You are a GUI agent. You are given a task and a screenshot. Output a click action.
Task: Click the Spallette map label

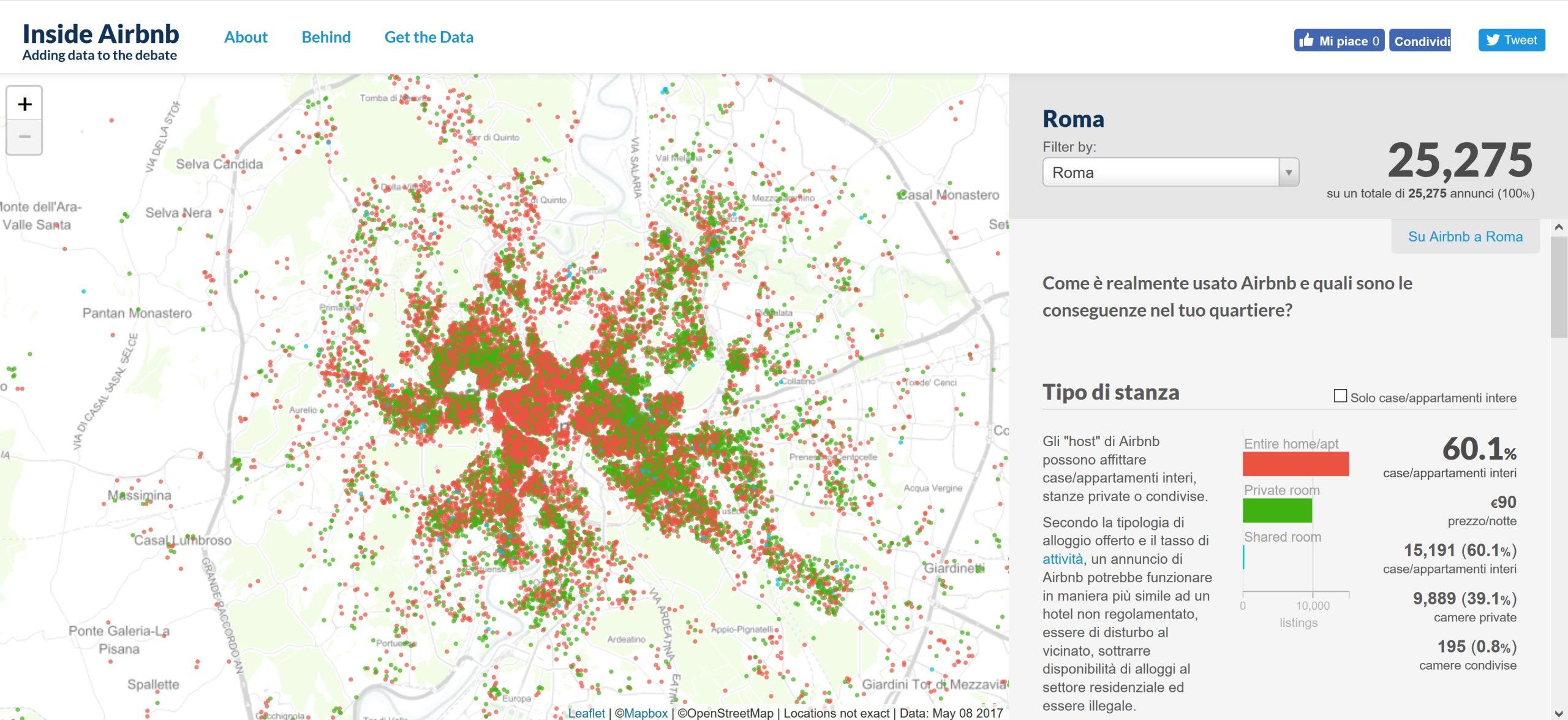point(153,684)
